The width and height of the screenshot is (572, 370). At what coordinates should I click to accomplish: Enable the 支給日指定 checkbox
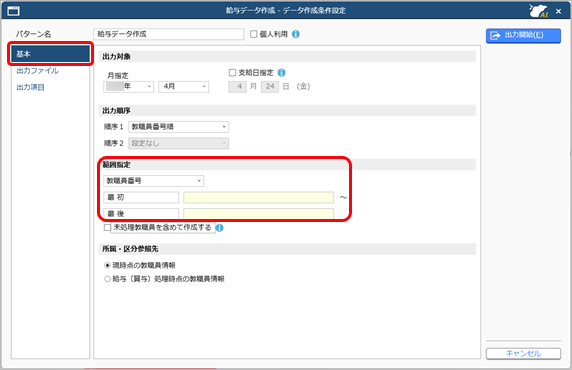pos(232,73)
